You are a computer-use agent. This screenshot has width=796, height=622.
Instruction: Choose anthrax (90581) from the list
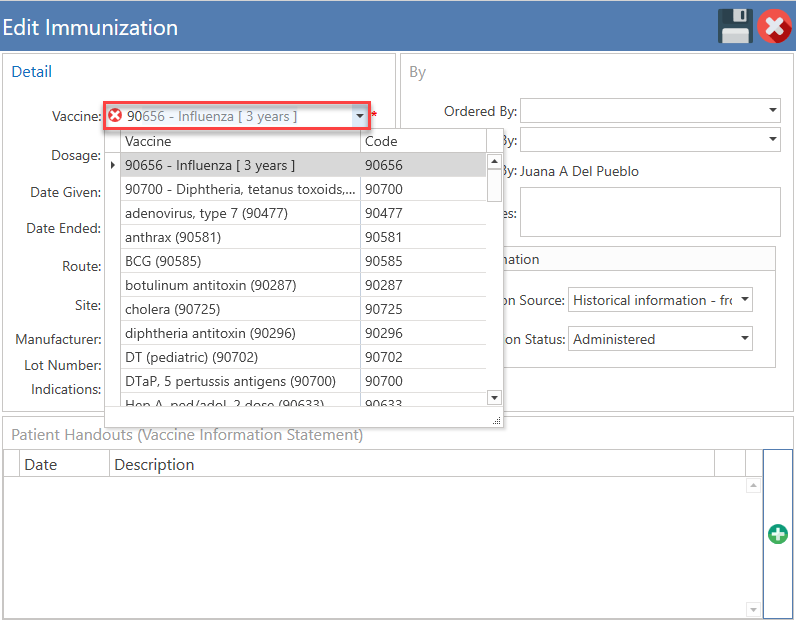303,237
